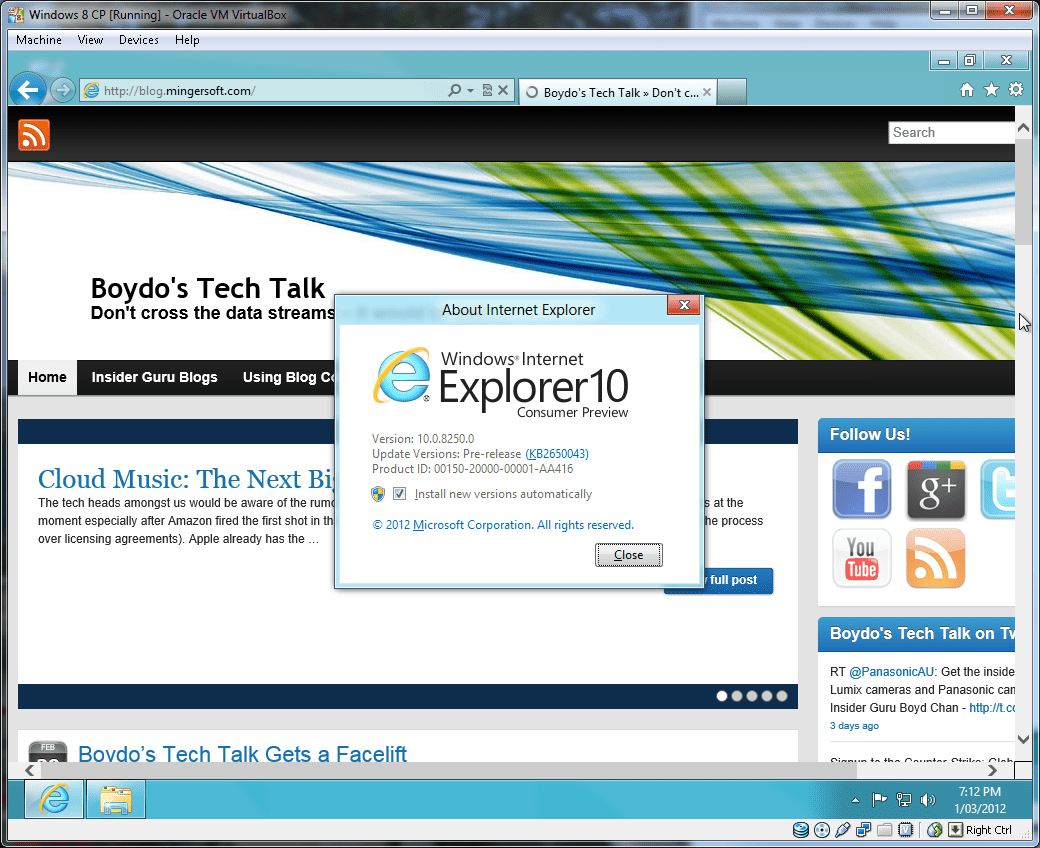
Task: Click the Microsoft Corporation copyright link
Action: 503,524
